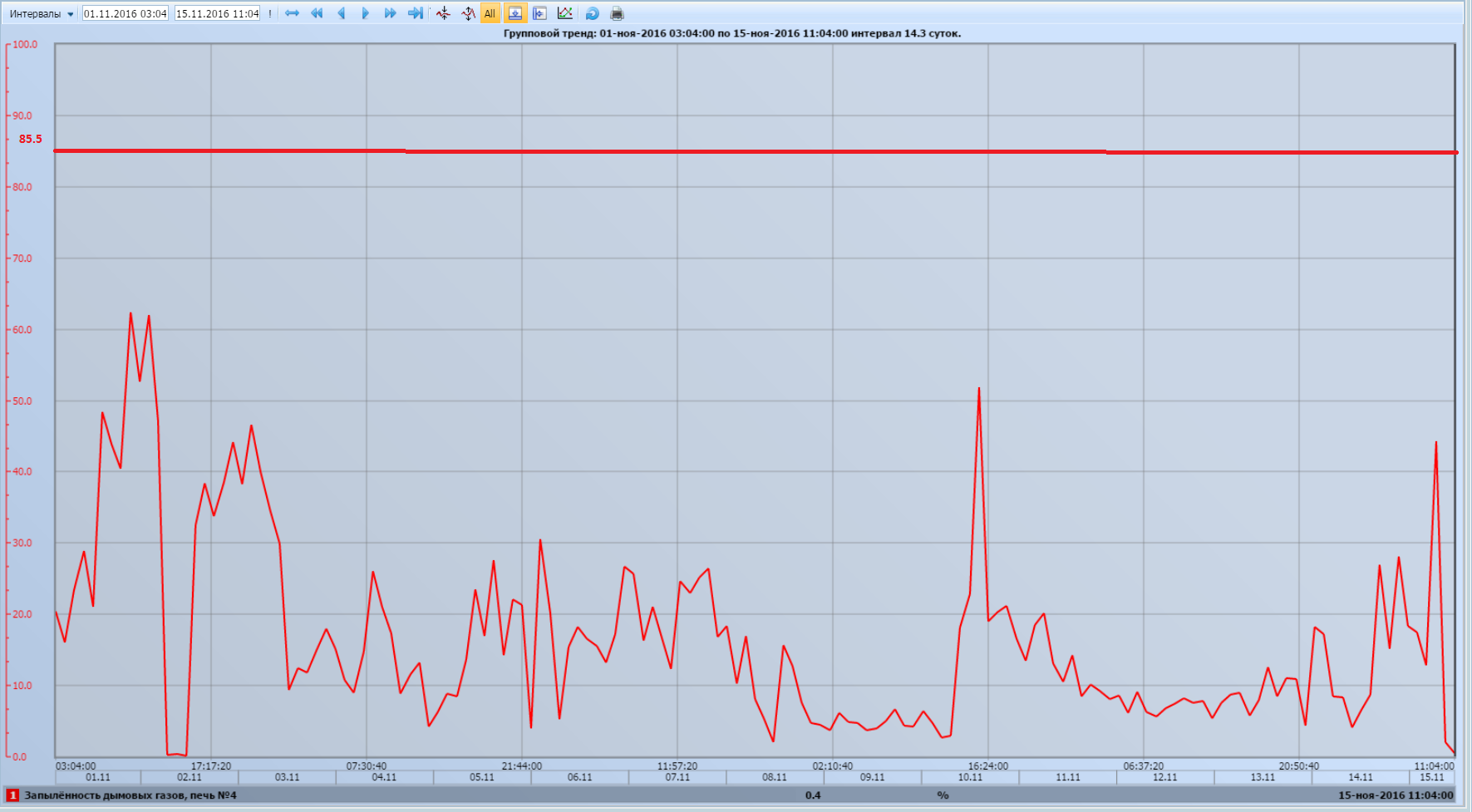The image size is (1472, 812).
Task: Toggle the left axis panel icon
Action: coord(539,13)
